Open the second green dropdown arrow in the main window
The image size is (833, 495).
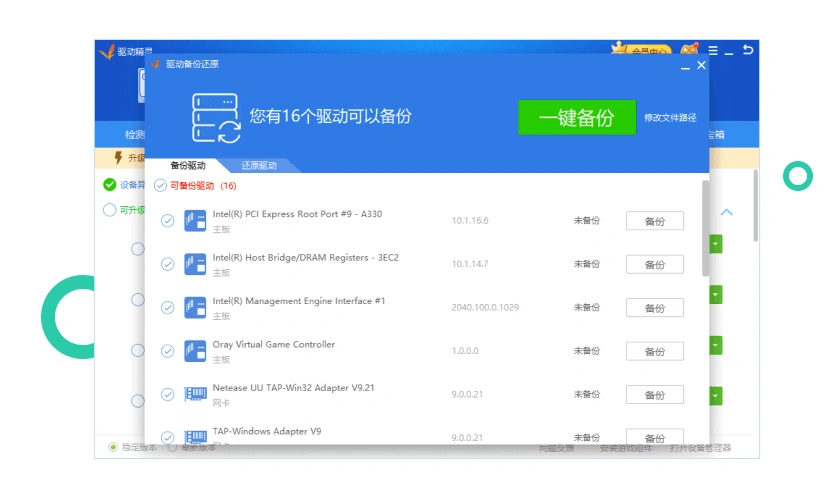pyautogui.click(x=716, y=294)
